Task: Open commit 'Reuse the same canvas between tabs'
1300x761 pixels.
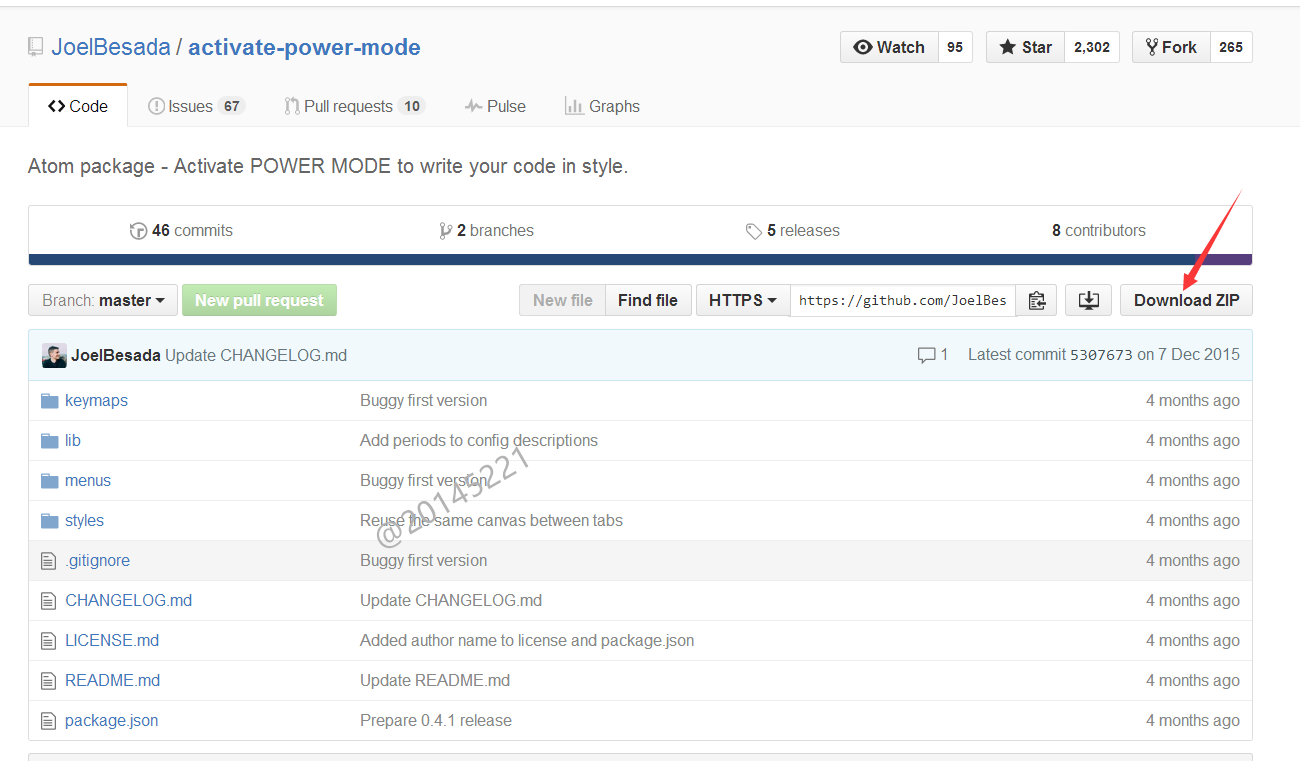Action: 491,520
